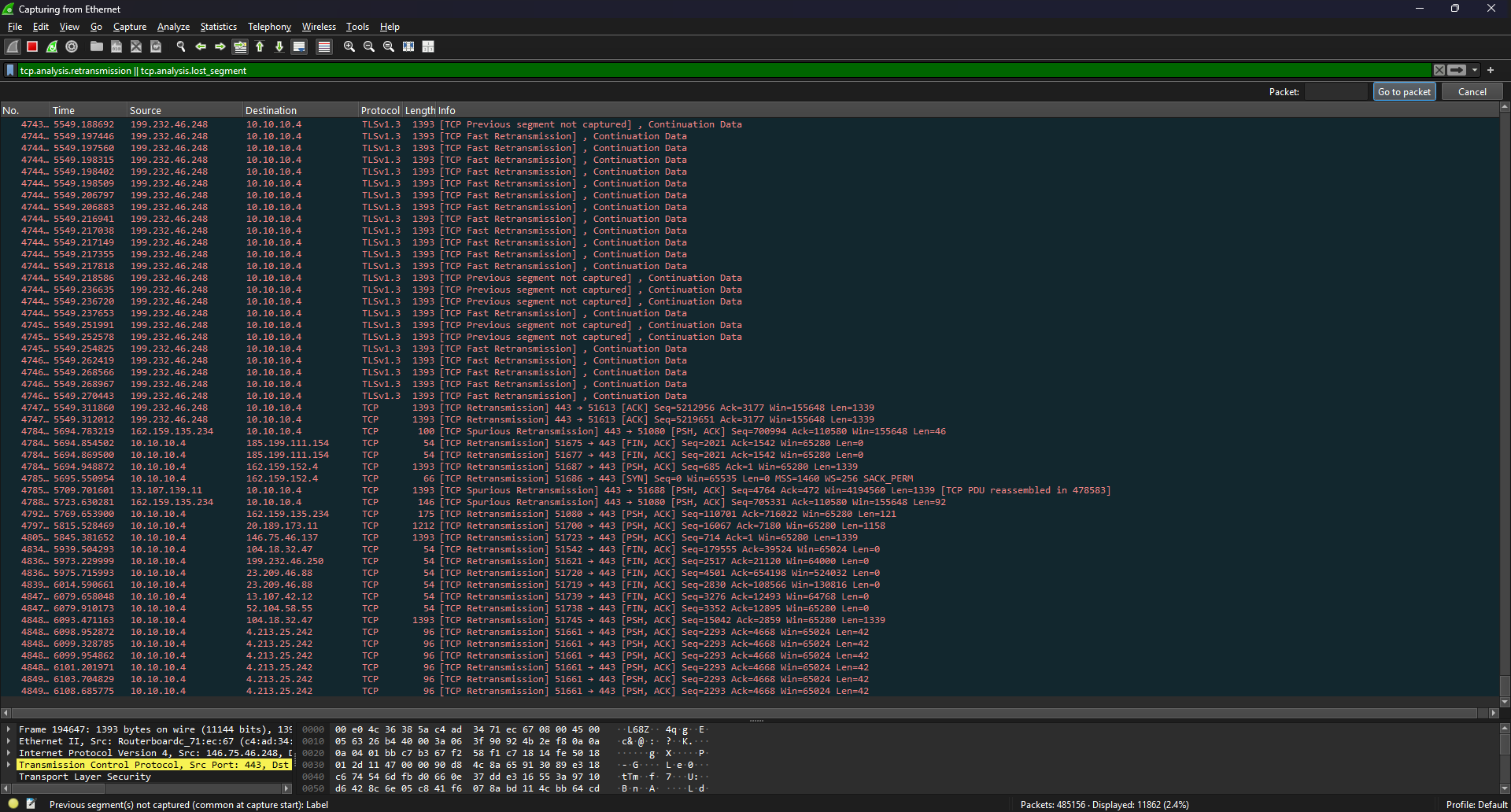The image size is (1511, 812).
Task: Click the display filter bookmark icon
Action: coord(10,71)
